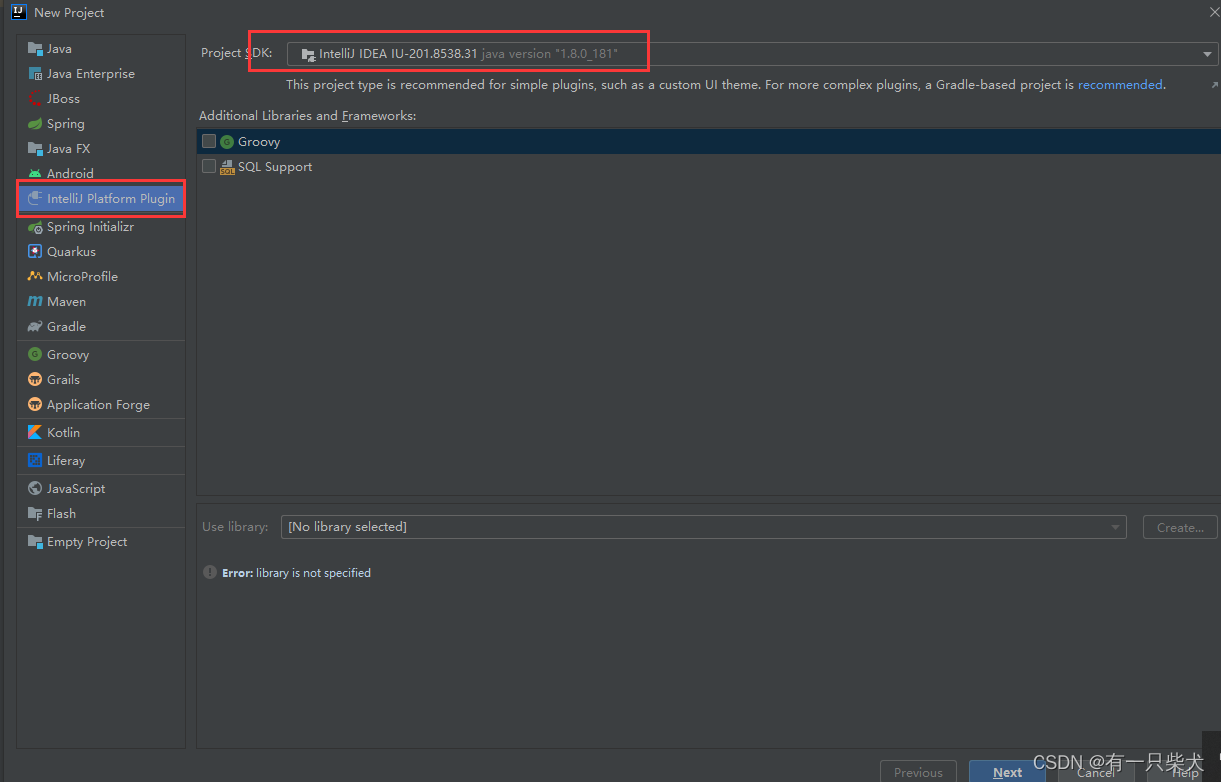Click the Create... library button
The image size is (1221, 782).
(1180, 527)
